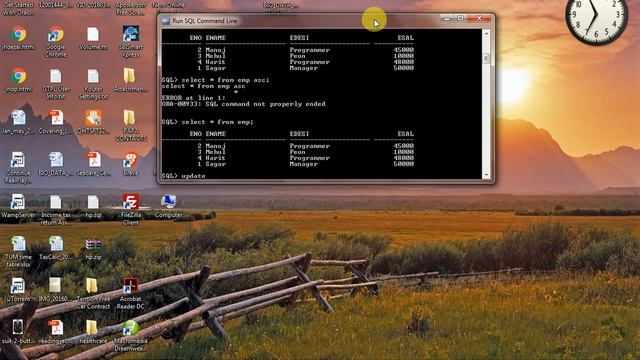
Task: Open the Computer desktop icon
Action: point(168,202)
